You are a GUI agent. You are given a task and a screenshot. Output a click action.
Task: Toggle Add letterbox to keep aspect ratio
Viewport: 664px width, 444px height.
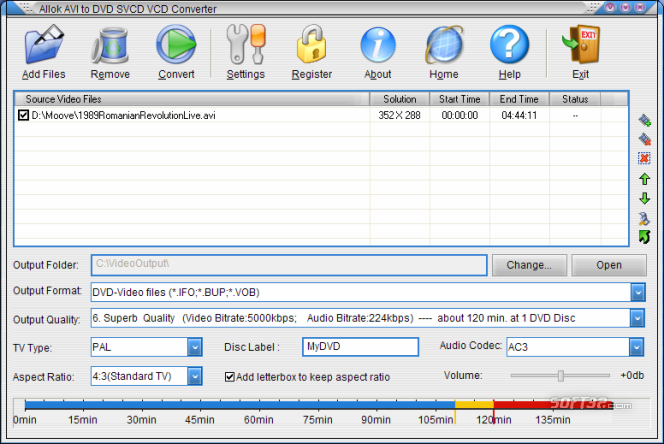coord(230,377)
